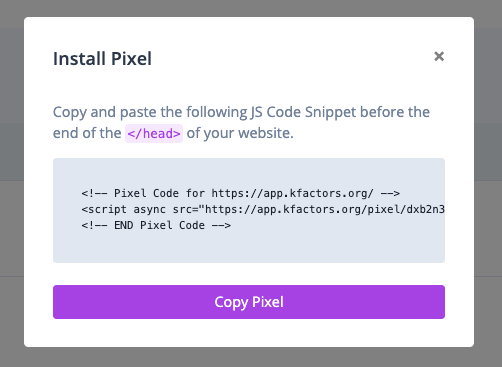Click the word async in the snippet
The width and height of the screenshot is (502, 367).
pos(149,210)
